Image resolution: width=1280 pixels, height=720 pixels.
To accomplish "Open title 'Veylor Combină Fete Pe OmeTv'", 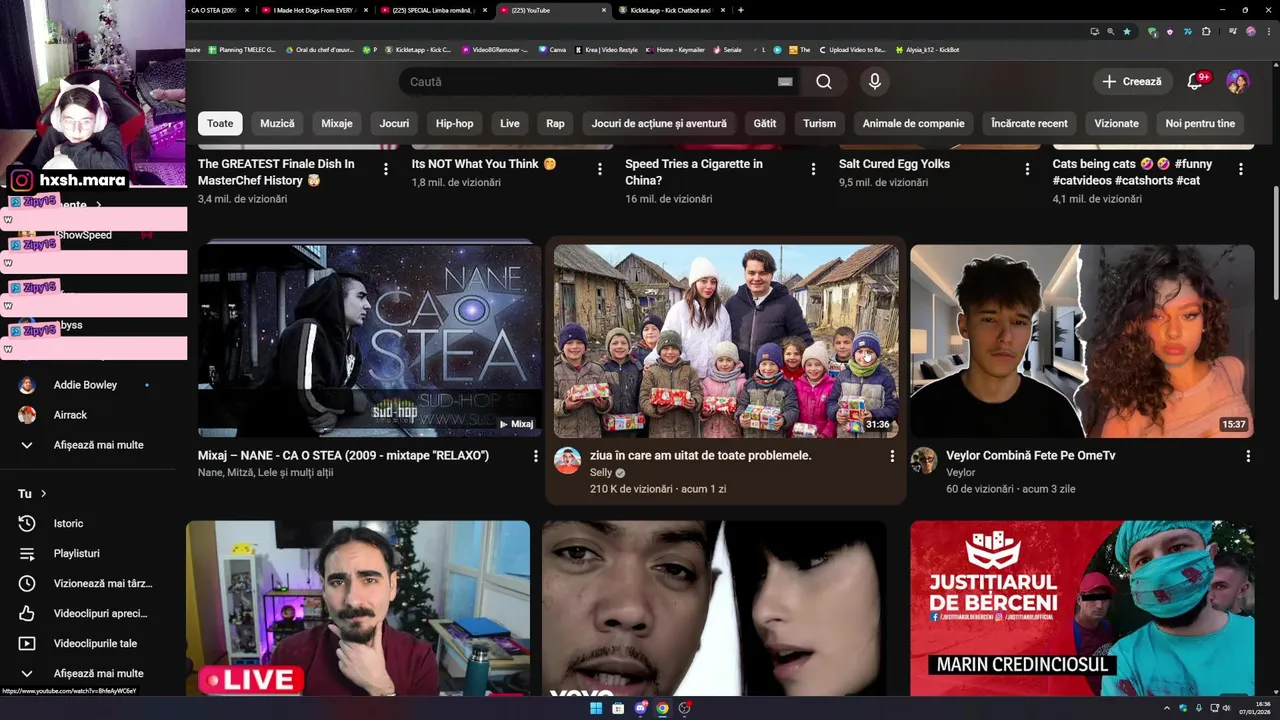I will pyautogui.click(x=1031, y=456).
